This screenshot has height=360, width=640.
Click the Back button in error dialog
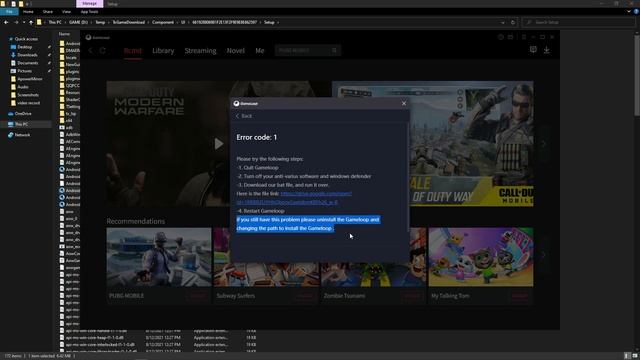tap(244, 116)
